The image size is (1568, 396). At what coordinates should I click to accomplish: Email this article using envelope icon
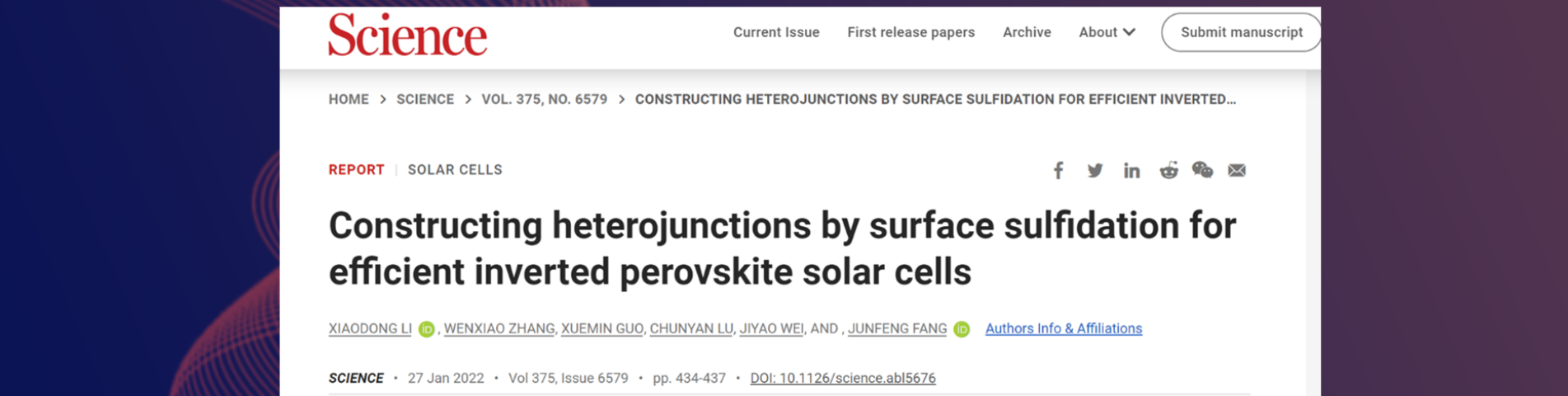tap(1237, 171)
